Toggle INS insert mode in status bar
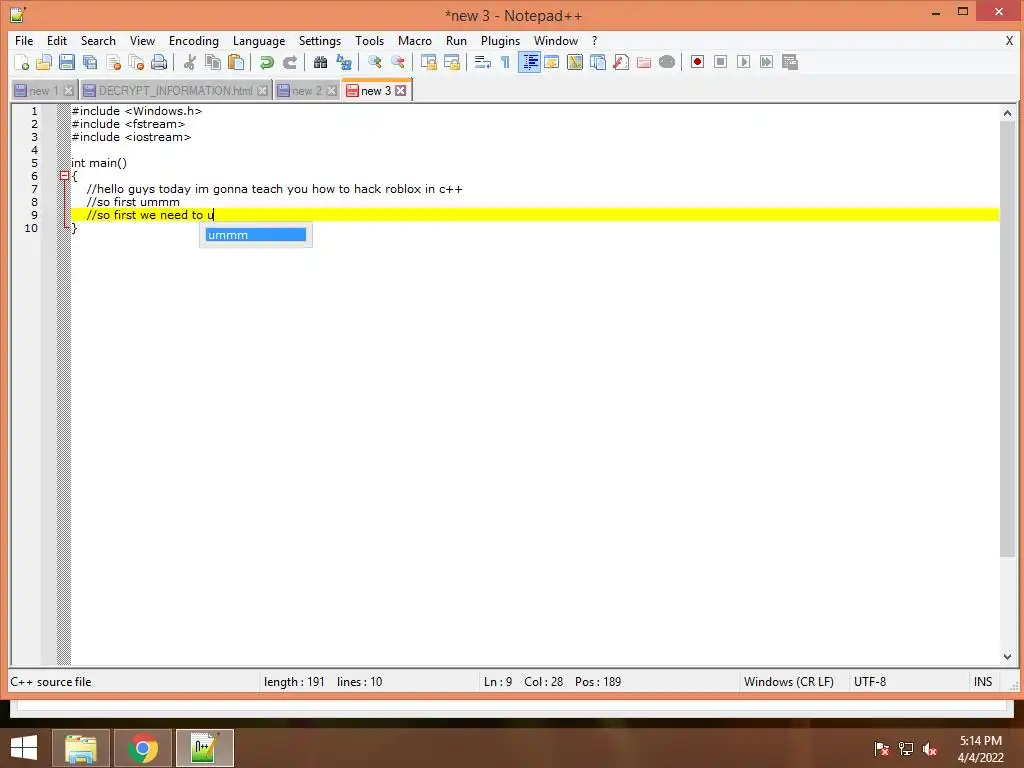 click(983, 682)
